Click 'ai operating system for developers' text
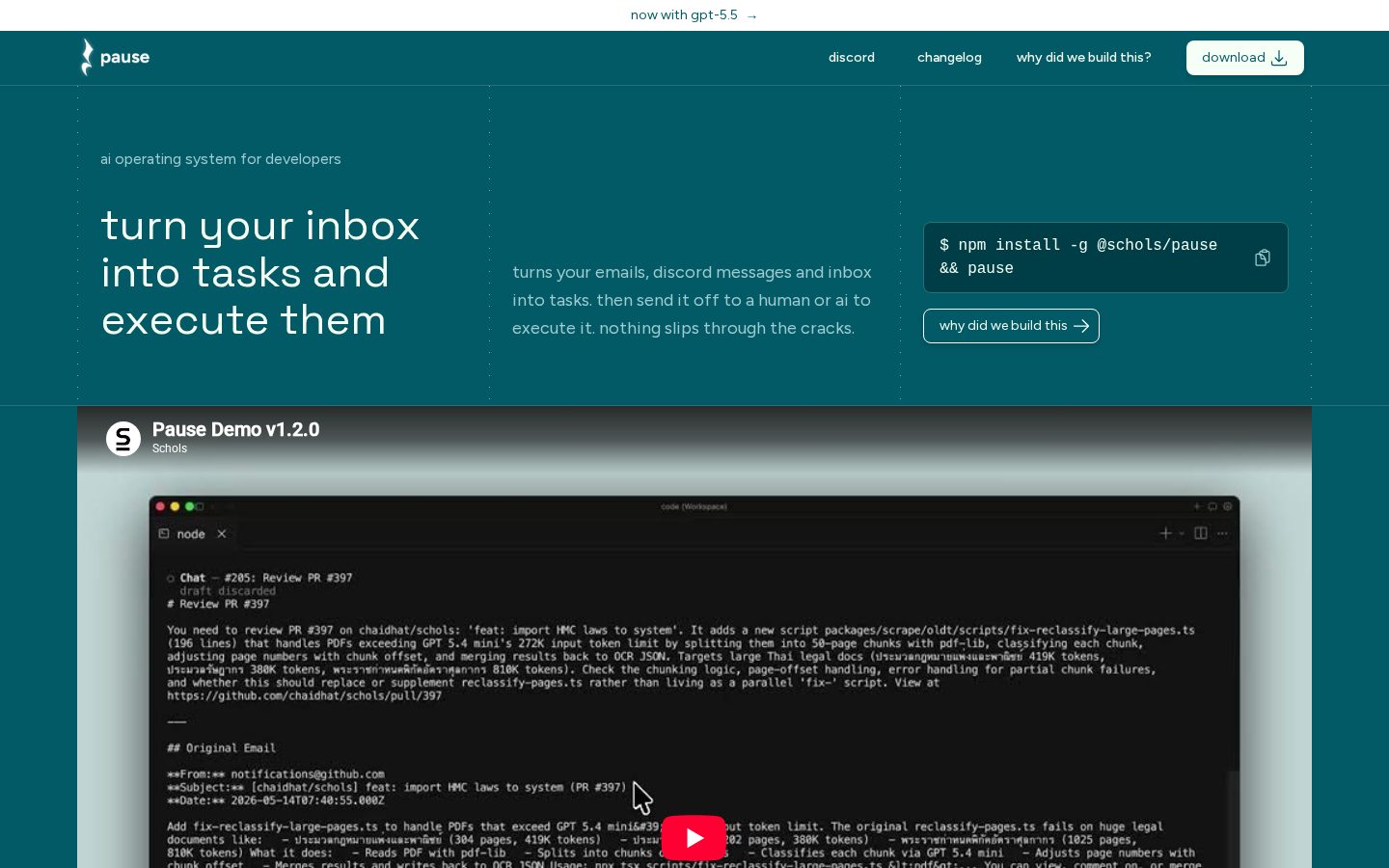 click(221, 159)
